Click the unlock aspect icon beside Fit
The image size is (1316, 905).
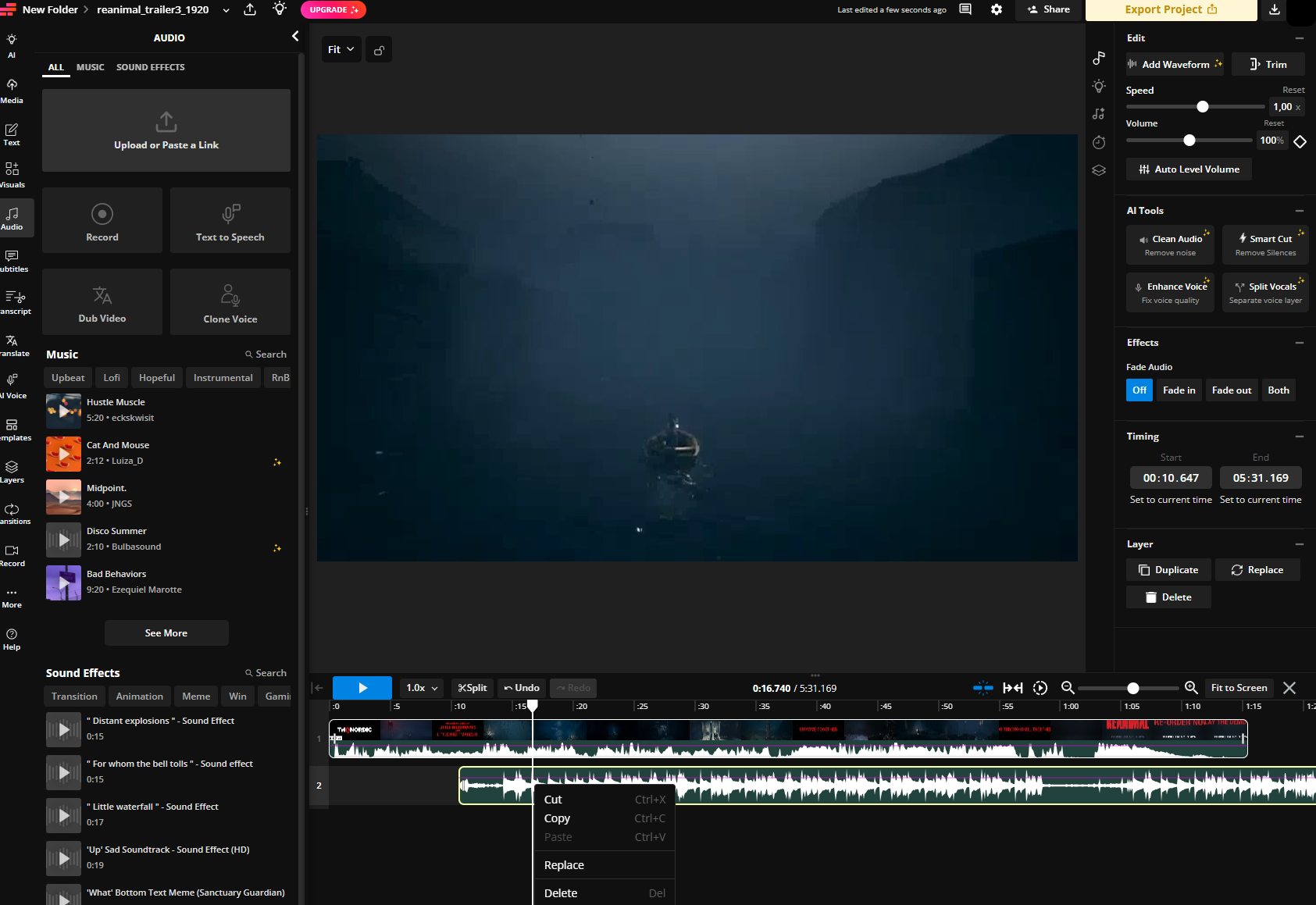[x=379, y=50]
